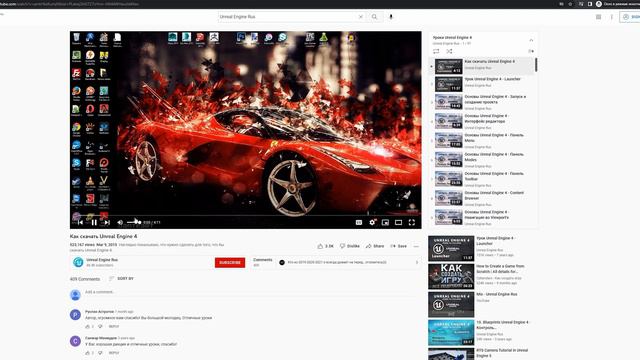Click the save playlist icon in playlist header
This screenshot has width=640, height=360.
[x=531, y=51]
